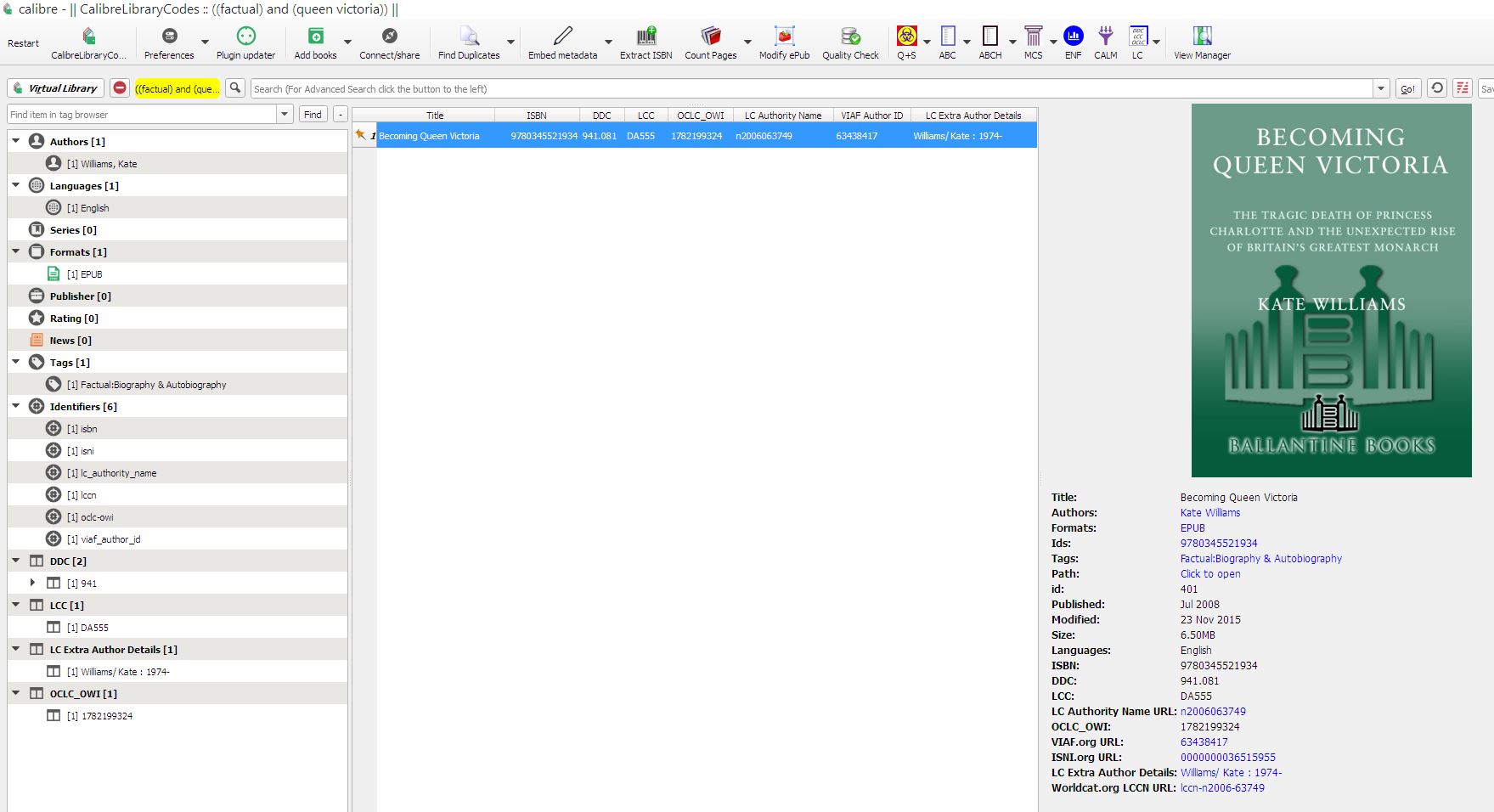The width and height of the screenshot is (1494, 812).
Task: Click the reset search circular arrow icon
Action: (1436, 88)
